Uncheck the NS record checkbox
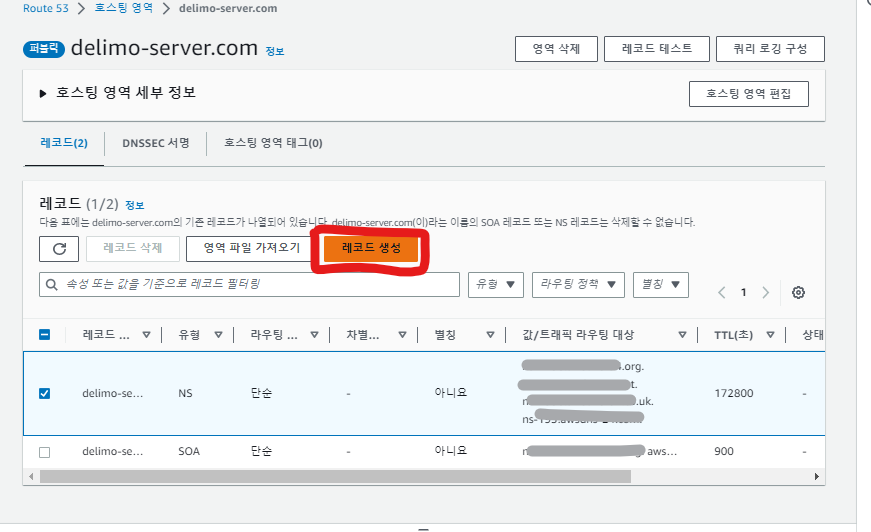The image size is (871, 532). (44, 393)
